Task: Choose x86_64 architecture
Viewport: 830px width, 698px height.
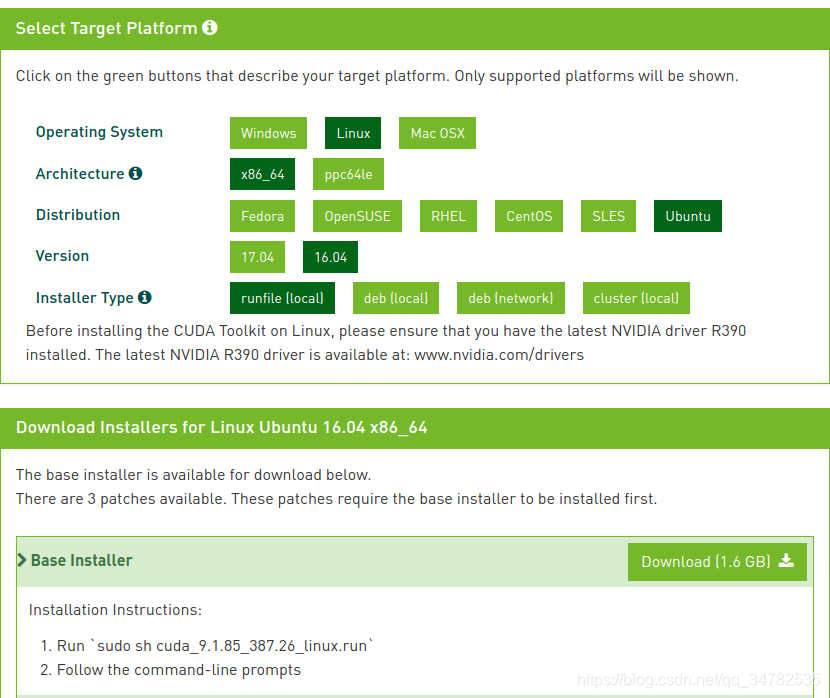Action: (263, 174)
